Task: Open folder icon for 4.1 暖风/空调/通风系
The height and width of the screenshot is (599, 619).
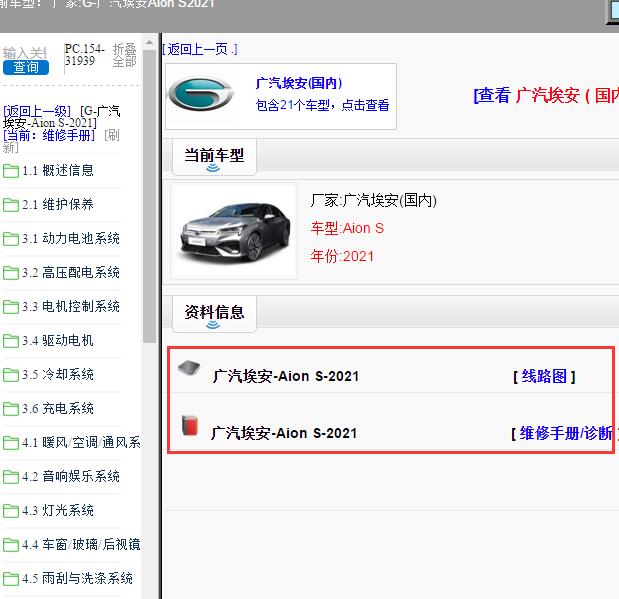Action: pos(11,443)
